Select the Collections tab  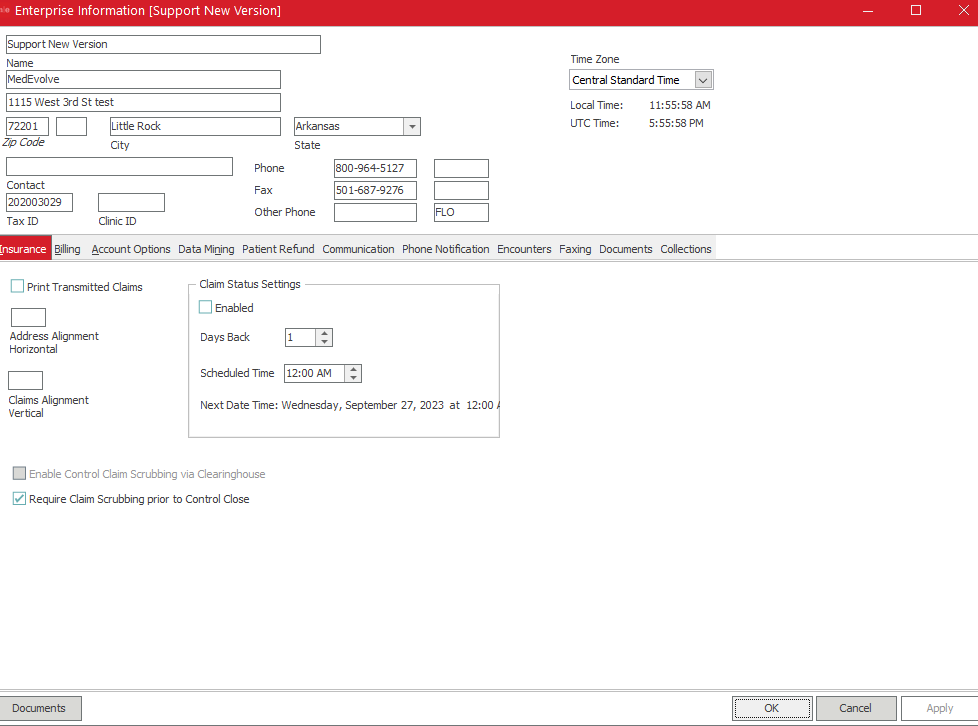point(685,249)
